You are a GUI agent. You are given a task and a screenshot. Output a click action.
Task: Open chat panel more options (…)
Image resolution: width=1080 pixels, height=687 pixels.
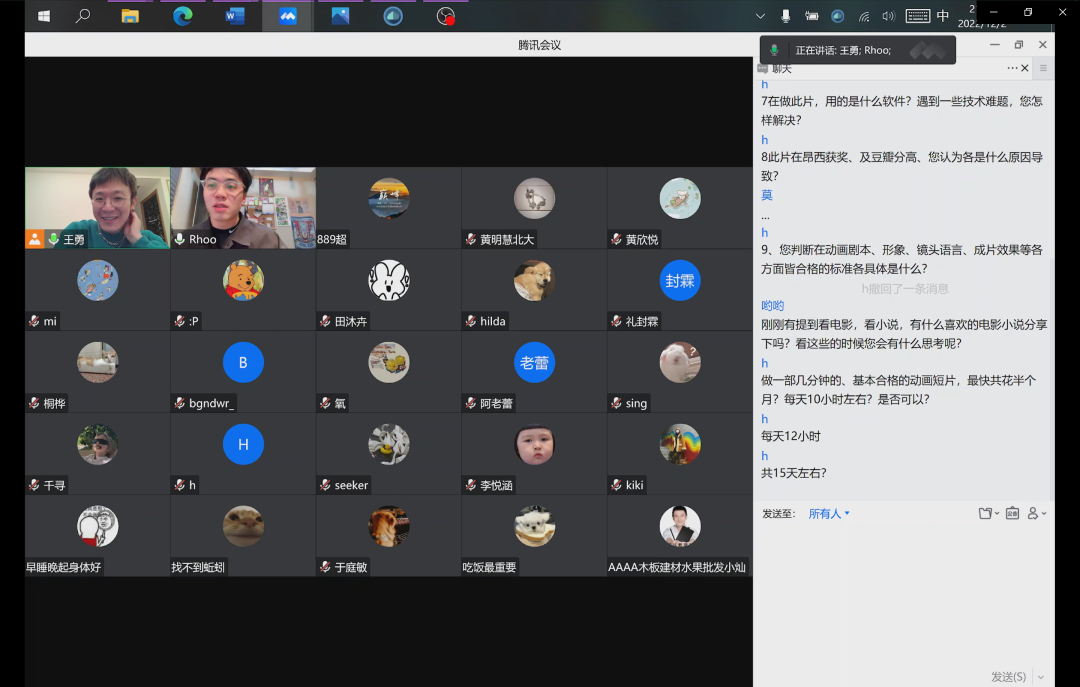(1012, 68)
